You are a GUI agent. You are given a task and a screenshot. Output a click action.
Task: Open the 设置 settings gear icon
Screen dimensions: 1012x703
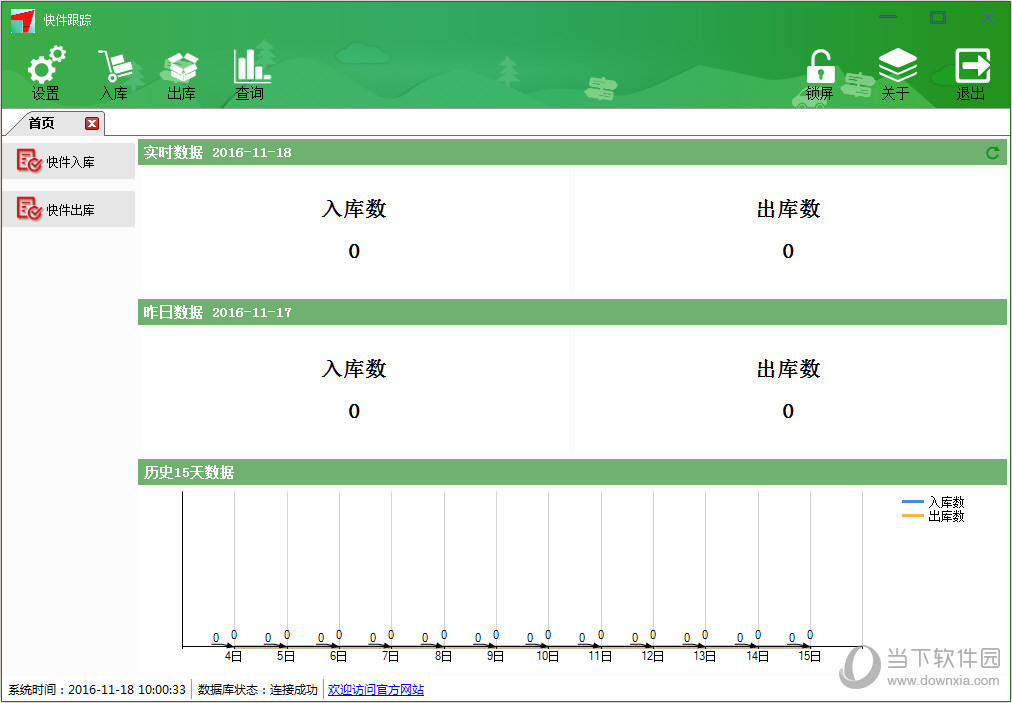pyautogui.click(x=45, y=69)
